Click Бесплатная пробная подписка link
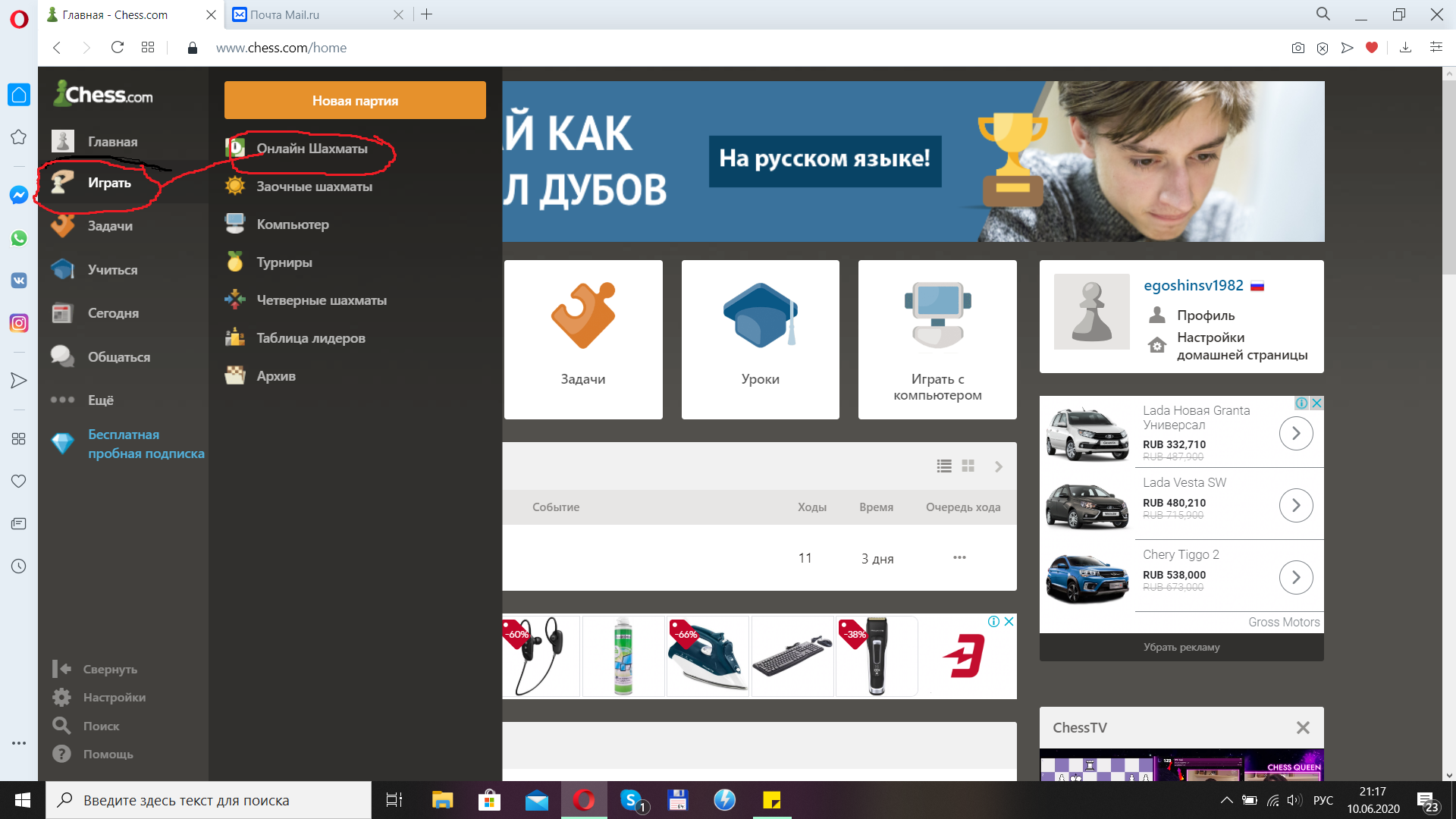Image resolution: width=1456 pixels, height=819 pixels. [146, 444]
